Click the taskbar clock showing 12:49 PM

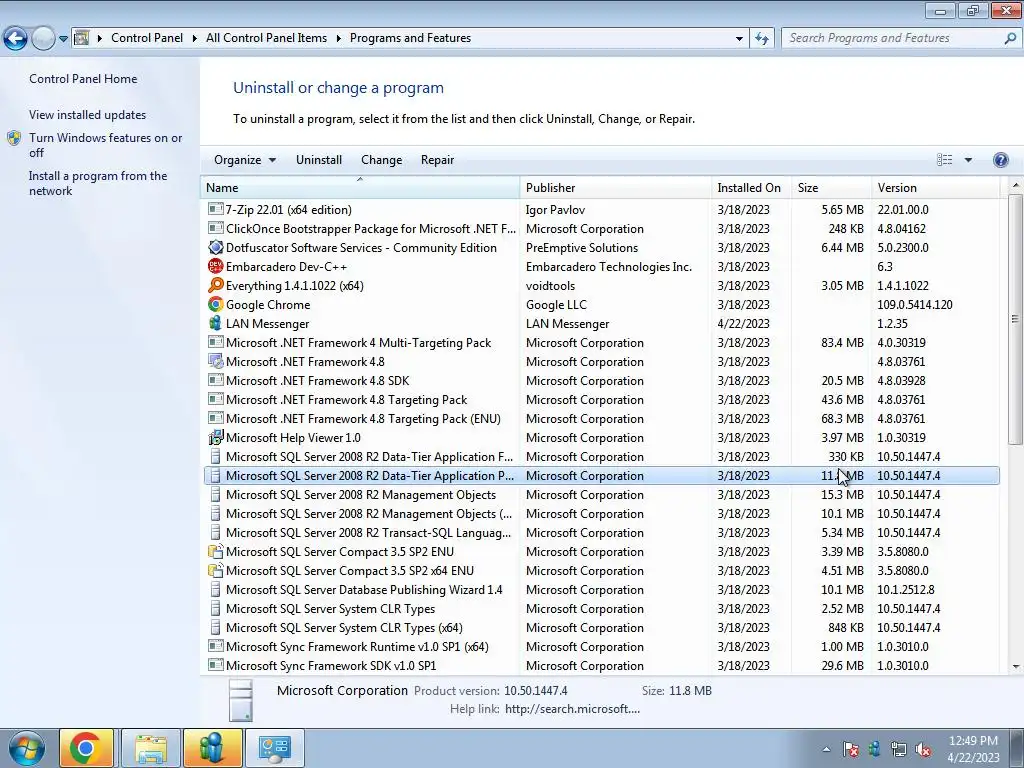click(973, 749)
